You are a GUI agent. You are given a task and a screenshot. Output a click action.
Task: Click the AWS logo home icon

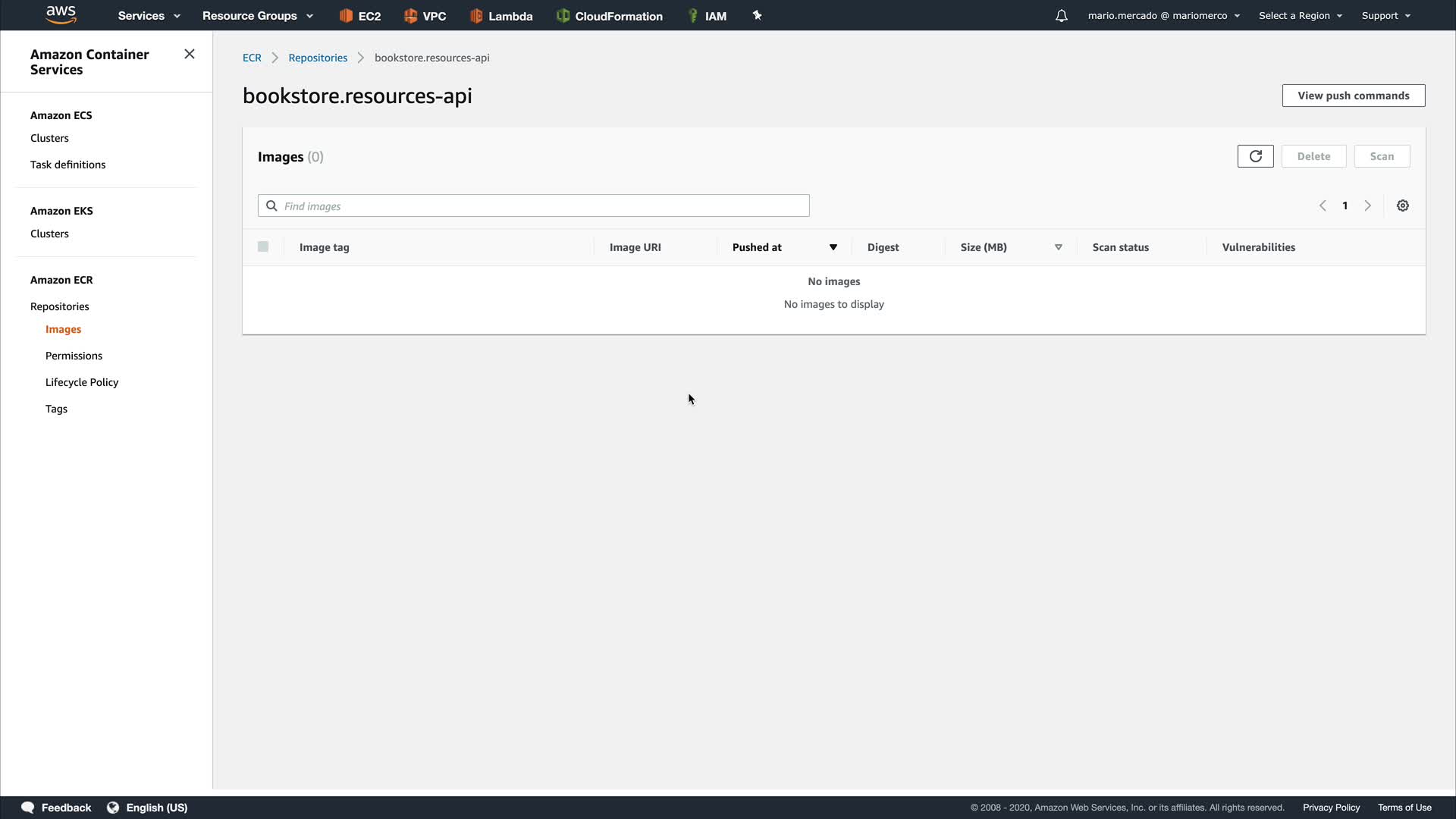(61, 14)
